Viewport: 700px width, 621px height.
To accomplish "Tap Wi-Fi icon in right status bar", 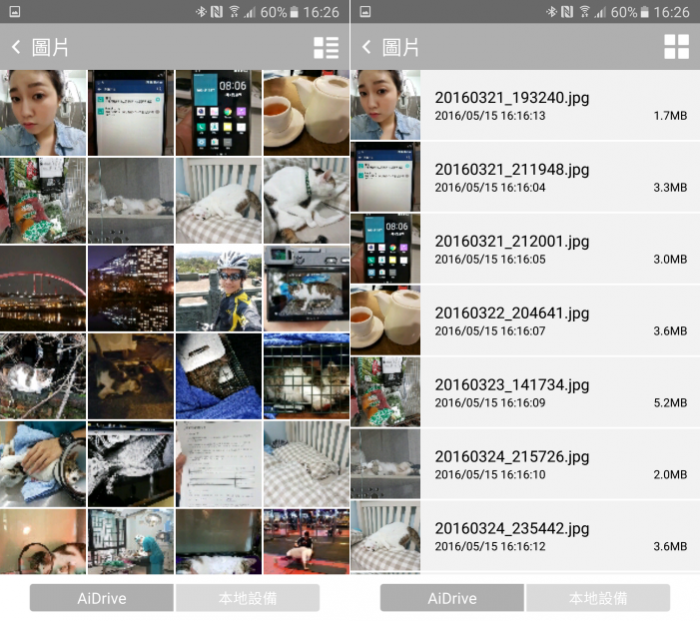I will coord(584,12).
